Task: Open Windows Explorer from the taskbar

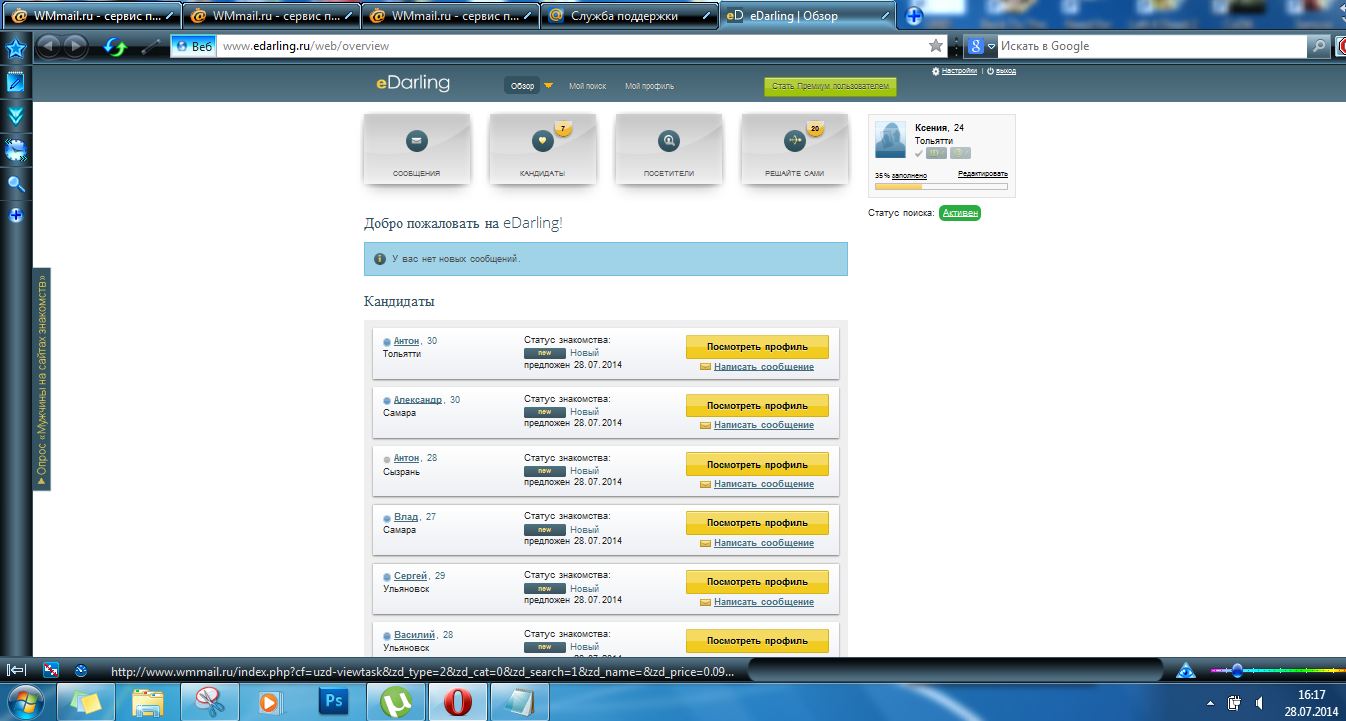Action: coord(148,702)
